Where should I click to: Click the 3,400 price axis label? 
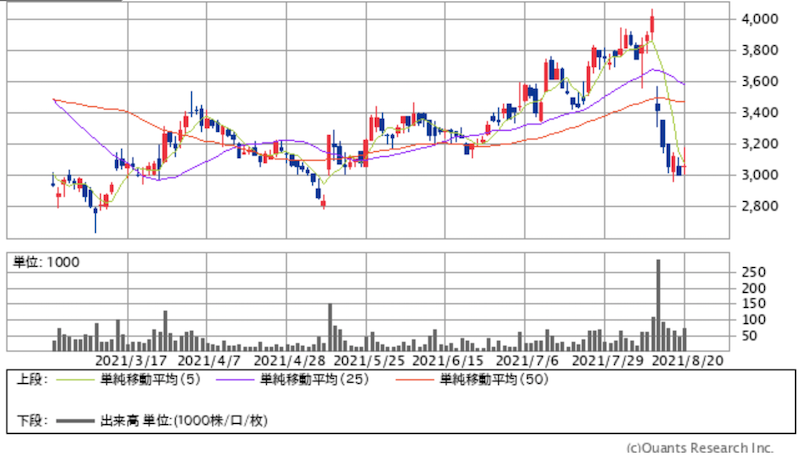tap(760, 112)
